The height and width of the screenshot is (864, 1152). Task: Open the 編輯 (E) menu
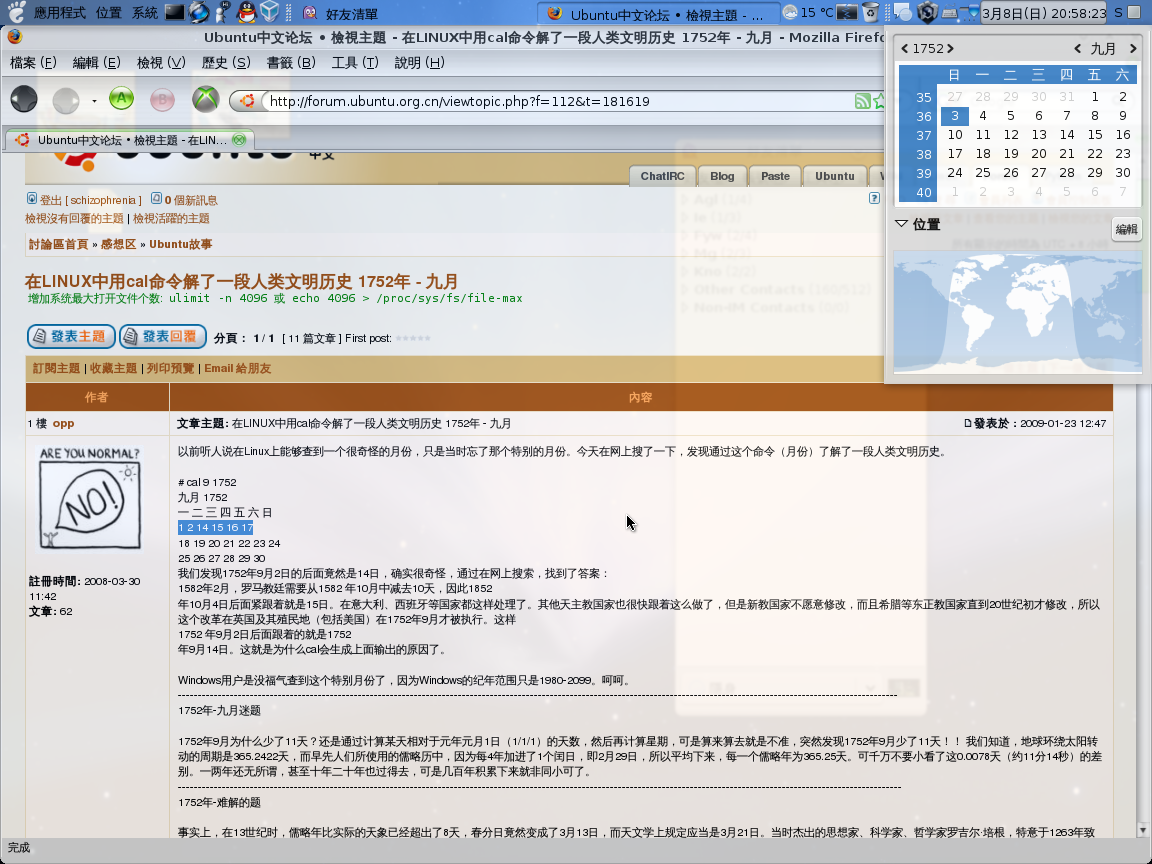tap(96, 62)
